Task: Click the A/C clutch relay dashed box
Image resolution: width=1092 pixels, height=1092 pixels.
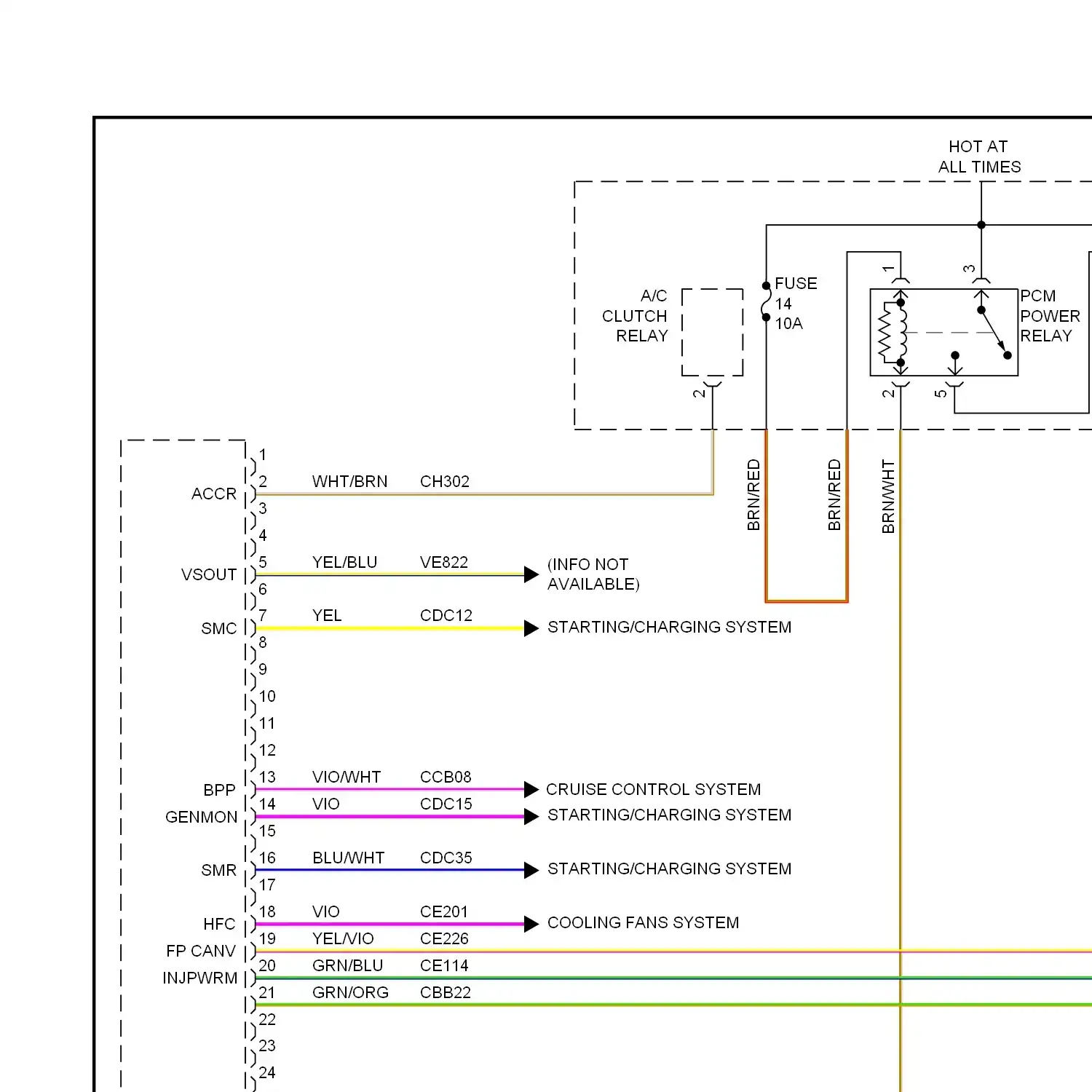Action: coord(713,332)
